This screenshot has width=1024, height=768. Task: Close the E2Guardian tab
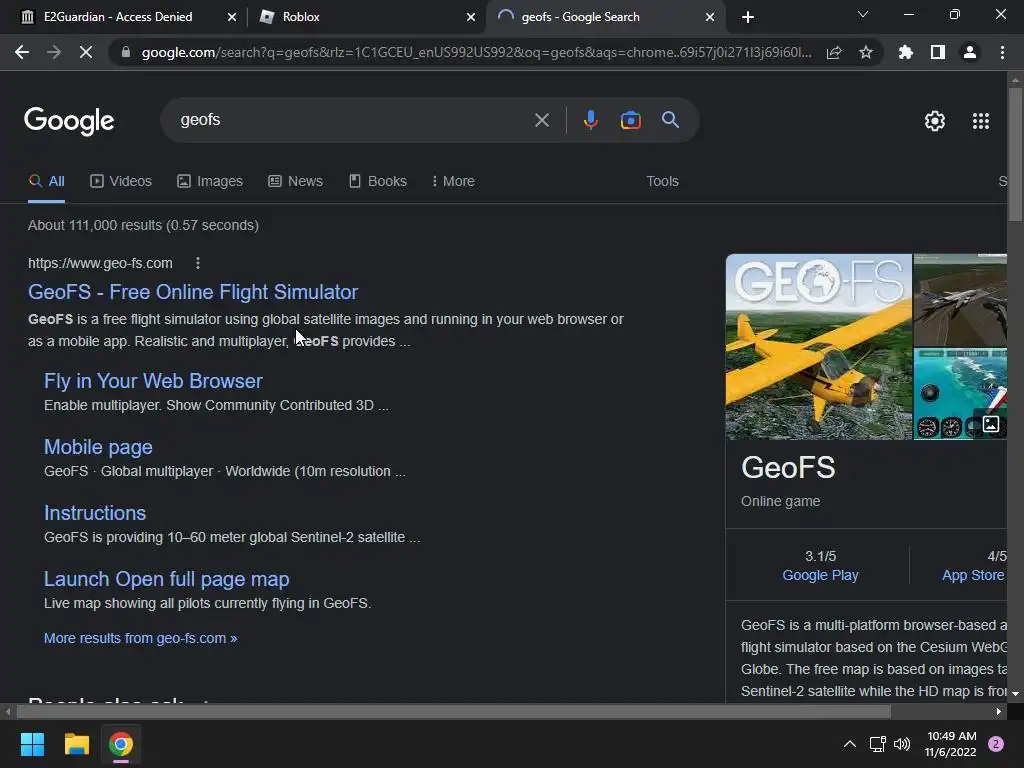tap(232, 17)
